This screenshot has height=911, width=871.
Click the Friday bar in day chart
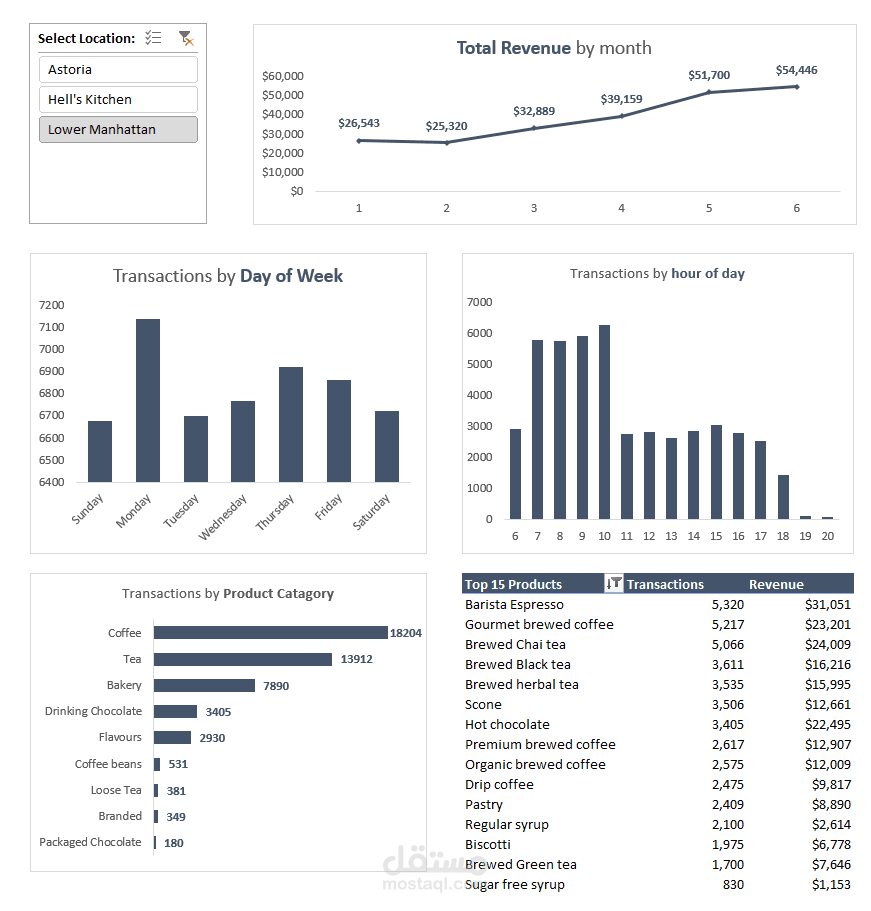point(339,431)
